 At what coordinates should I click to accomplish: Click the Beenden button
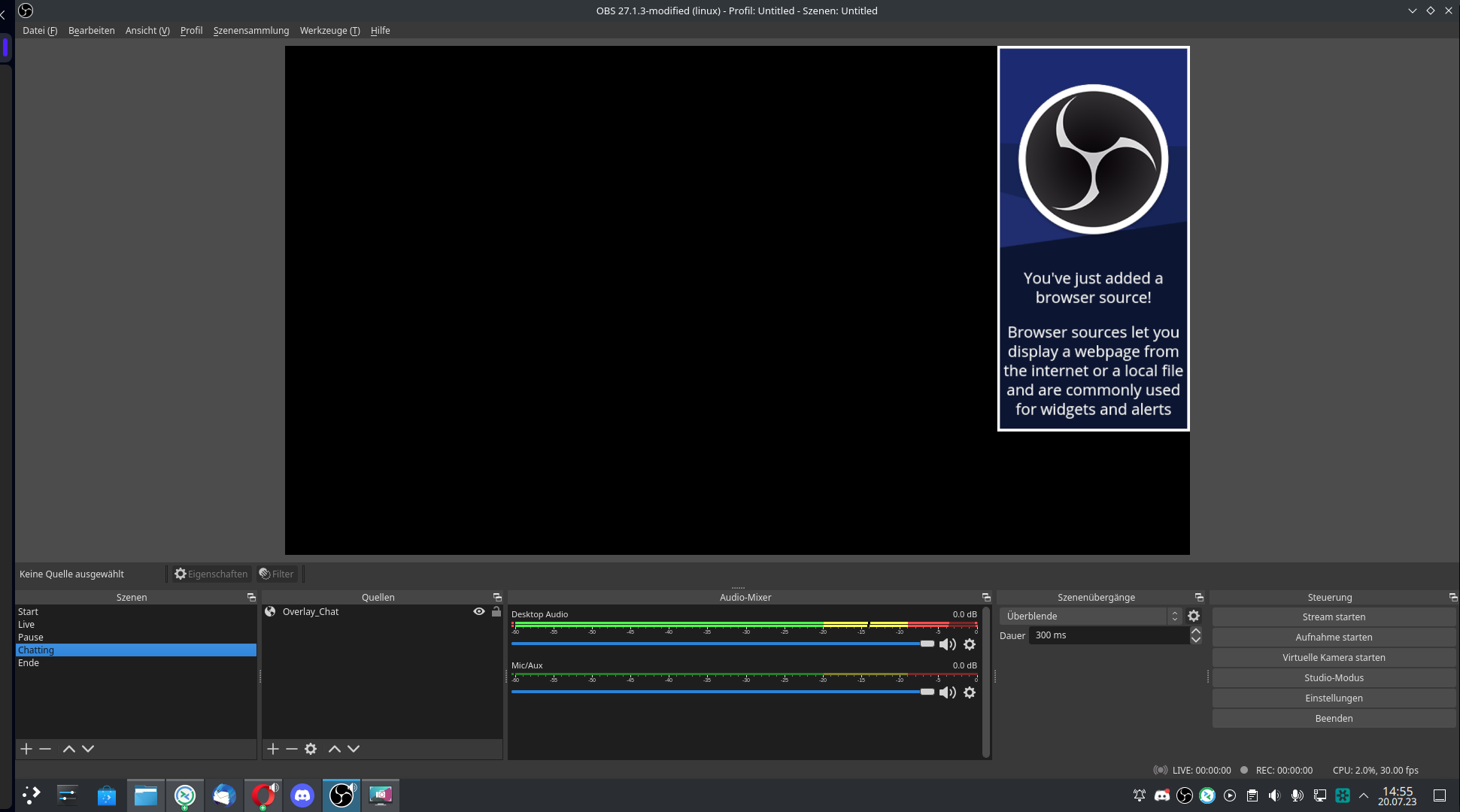pos(1334,718)
